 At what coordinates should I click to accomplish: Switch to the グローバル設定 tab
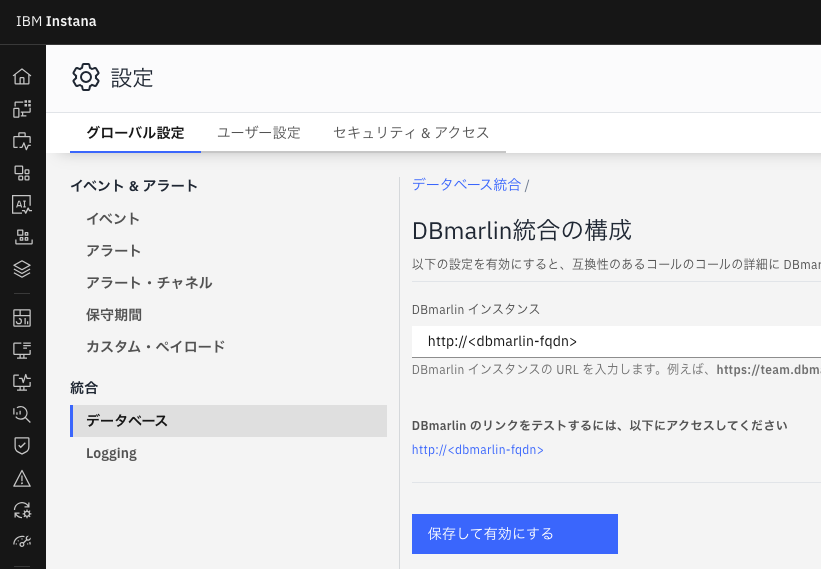pyautogui.click(x=135, y=133)
